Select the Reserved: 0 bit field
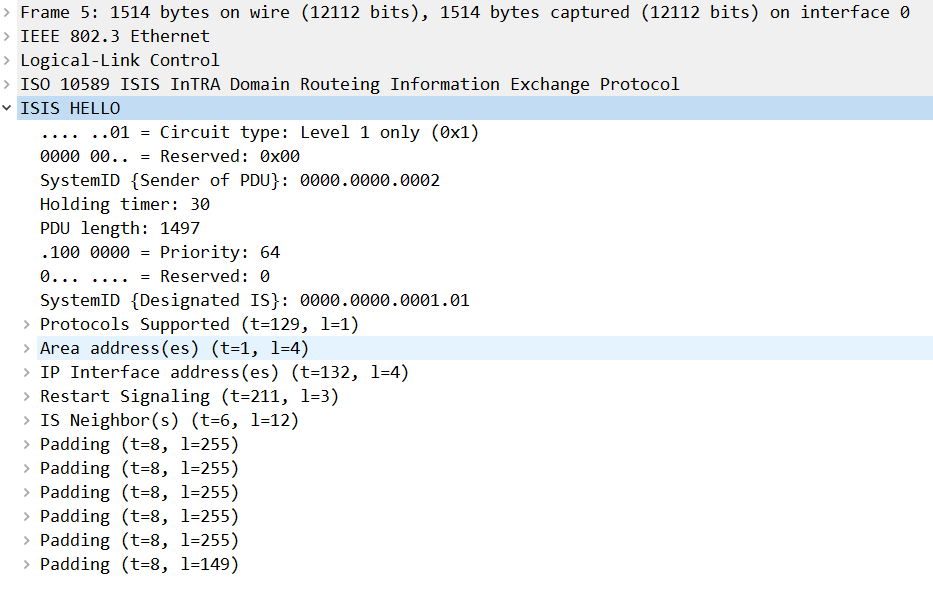 point(154,276)
